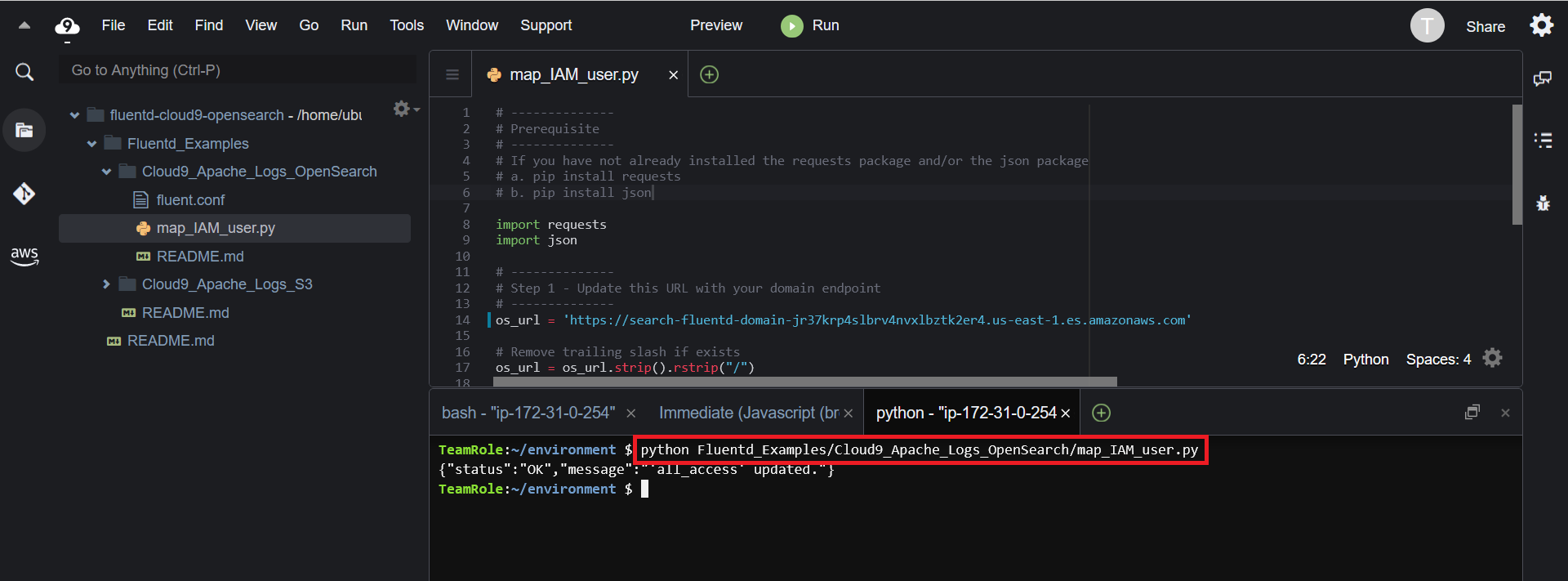Change the Python syntax mode selector

1365,360
